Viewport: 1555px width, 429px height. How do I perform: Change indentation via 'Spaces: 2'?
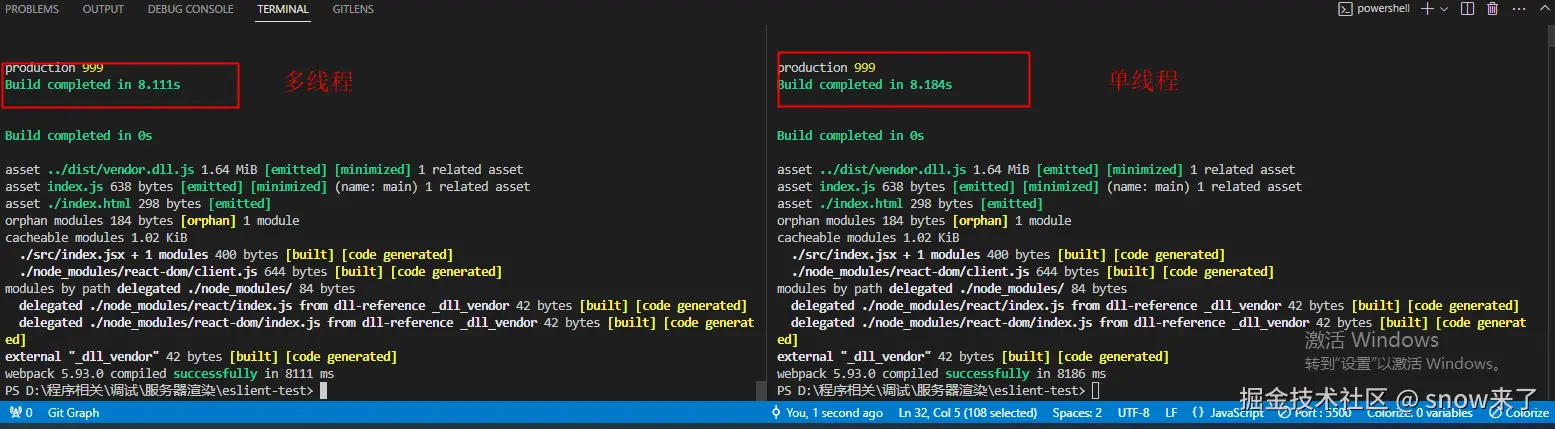tap(1077, 413)
